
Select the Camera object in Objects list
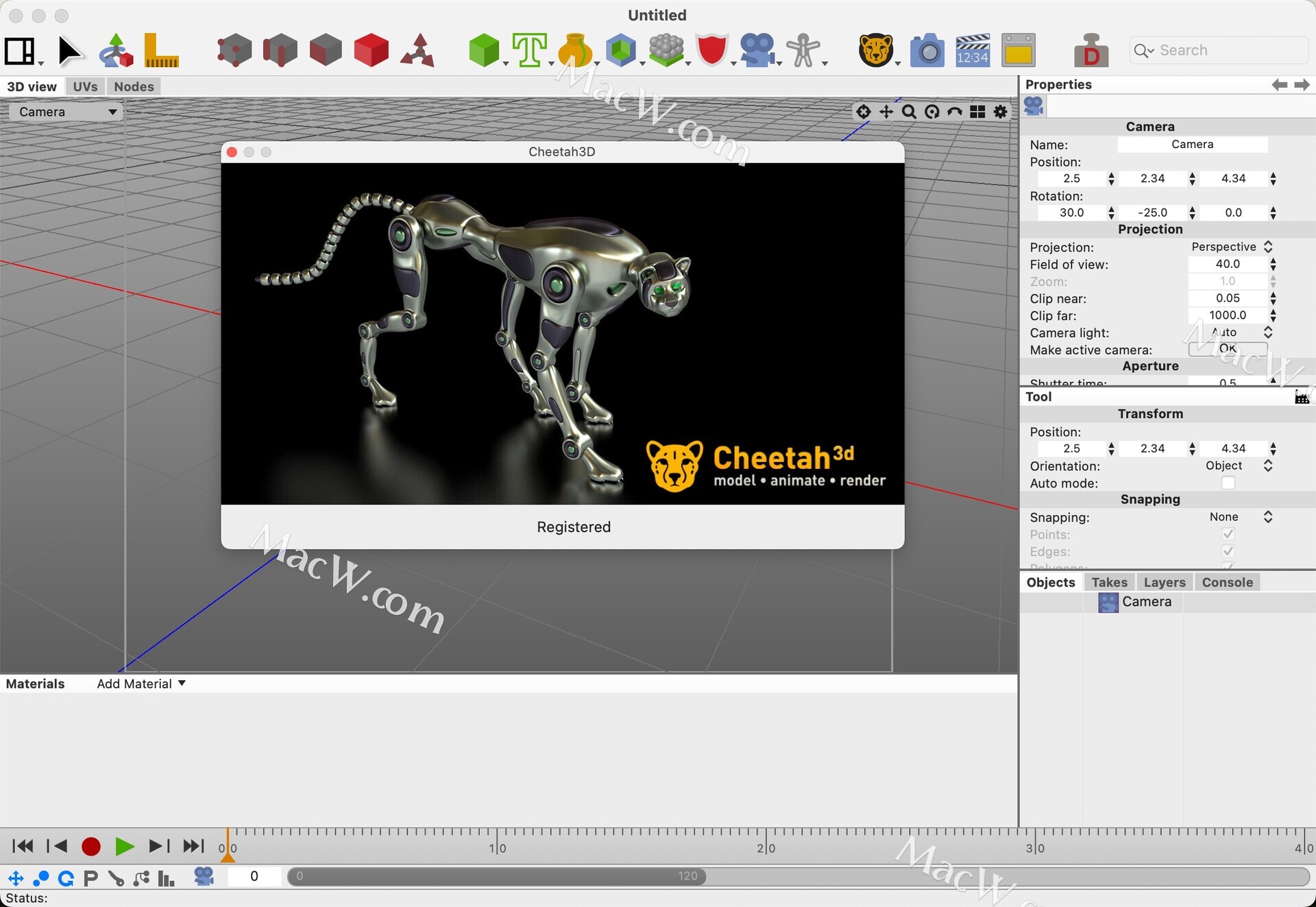point(1146,602)
